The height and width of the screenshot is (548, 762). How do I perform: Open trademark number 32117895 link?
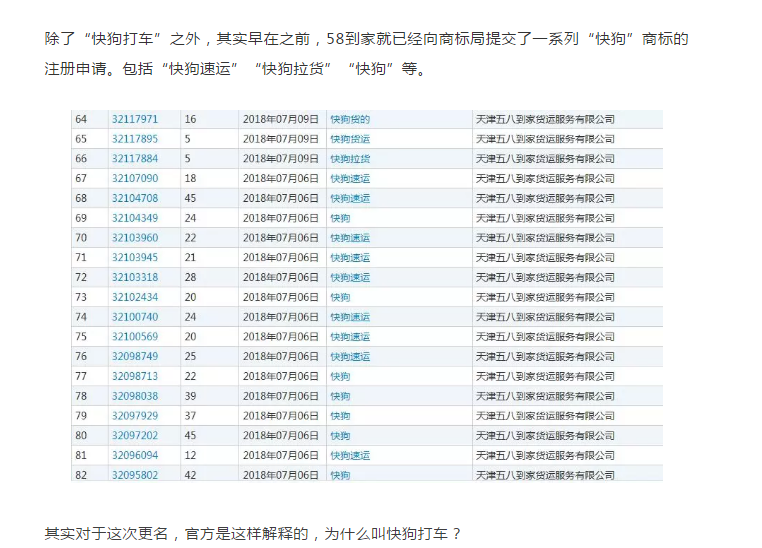click(x=135, y=139)
